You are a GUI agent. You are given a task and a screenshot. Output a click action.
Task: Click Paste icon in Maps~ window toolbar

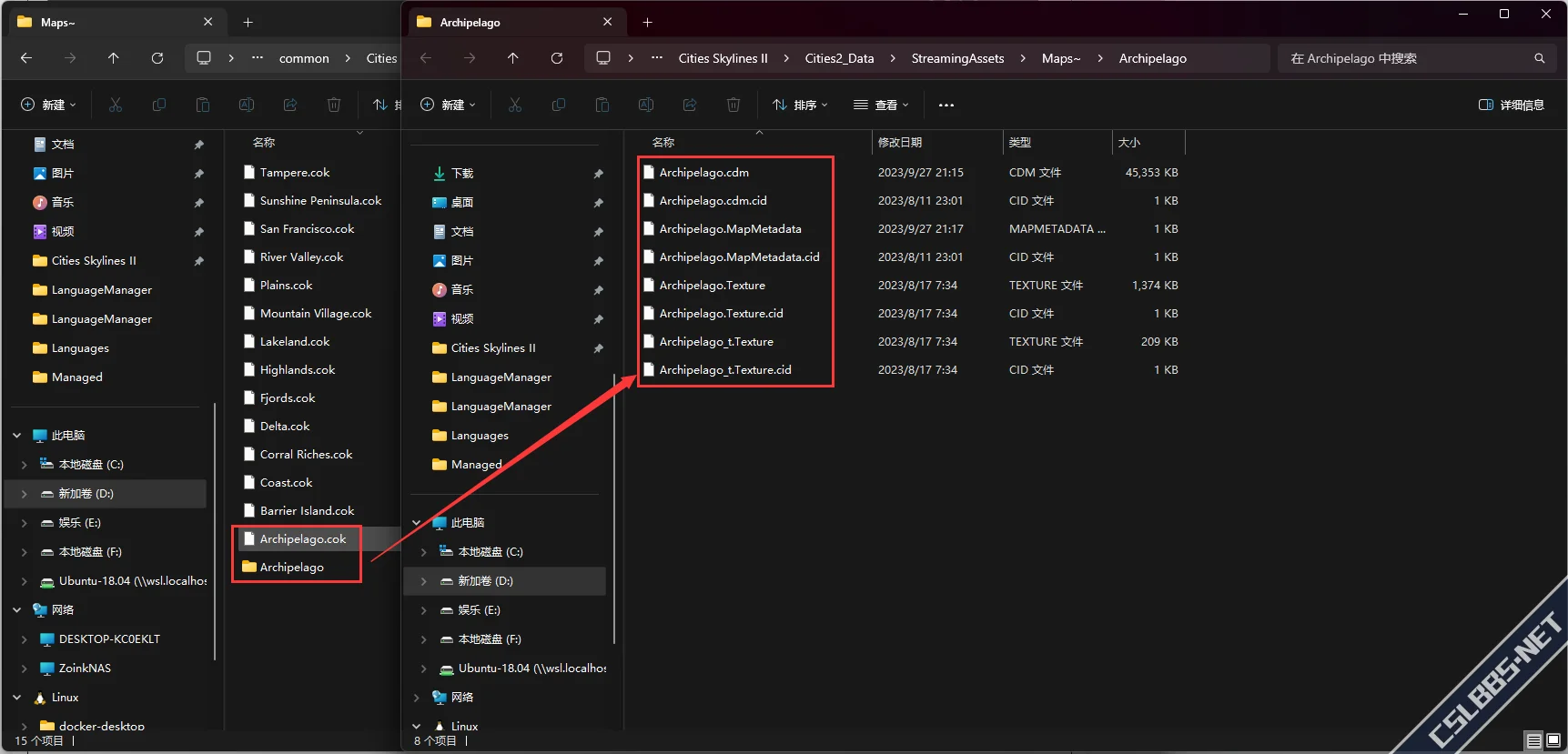coord(203,106)
